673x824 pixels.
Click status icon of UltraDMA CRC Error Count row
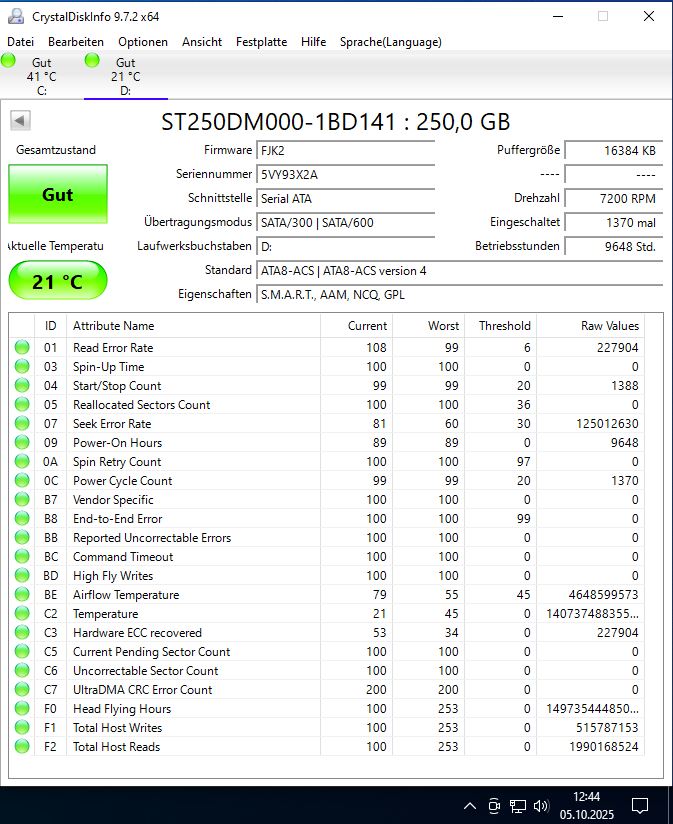(x=22, y=689)
